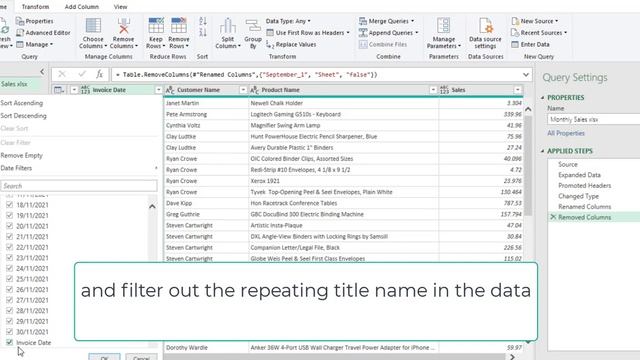Open All Properties link
This screenshot has width=640, height=360.
[x=566, y=133]
